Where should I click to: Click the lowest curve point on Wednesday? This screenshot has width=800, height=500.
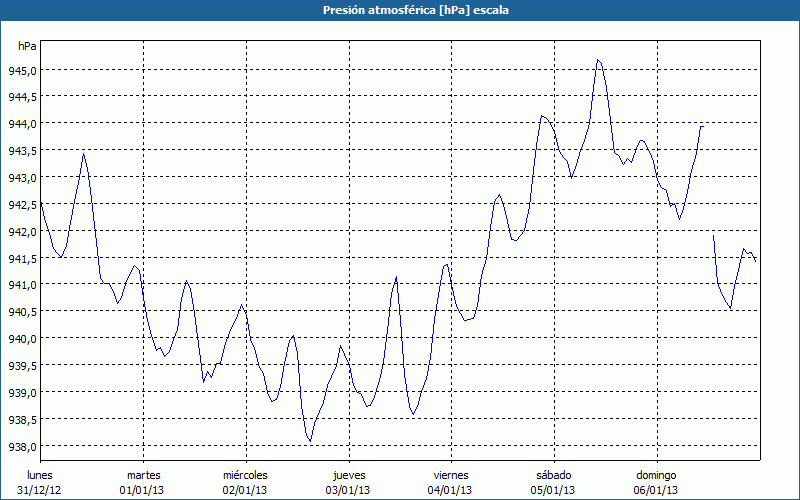click(x=310, y=441)
